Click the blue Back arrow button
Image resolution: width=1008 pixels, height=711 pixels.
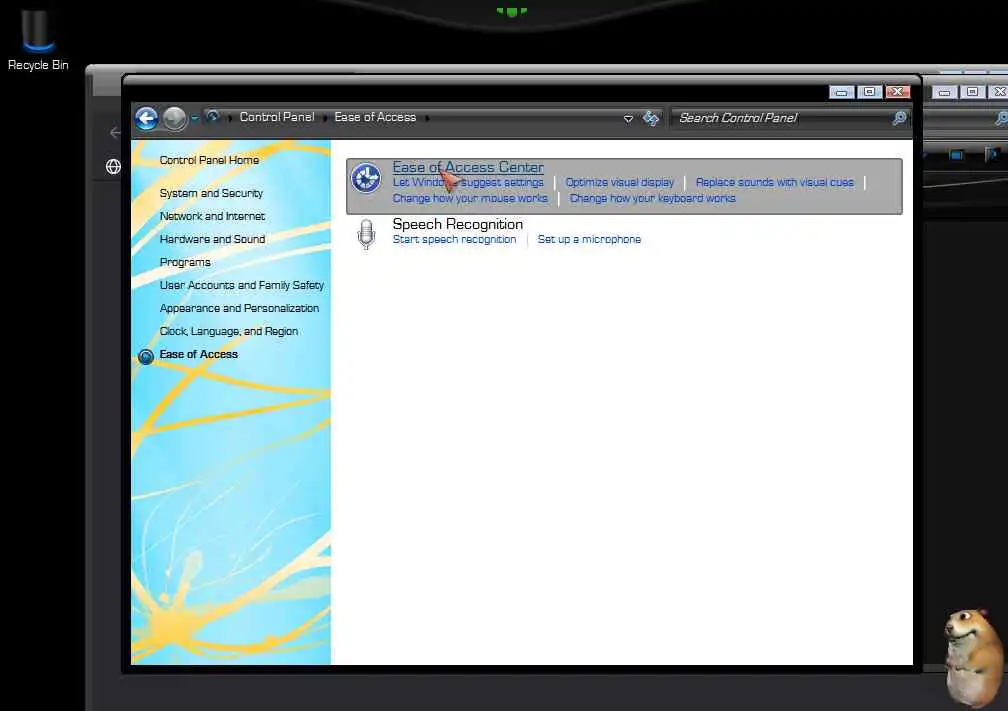pos(147,118)
